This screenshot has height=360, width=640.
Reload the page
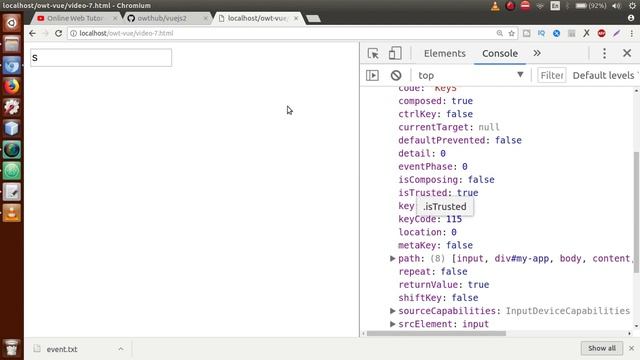click(58, 33)
